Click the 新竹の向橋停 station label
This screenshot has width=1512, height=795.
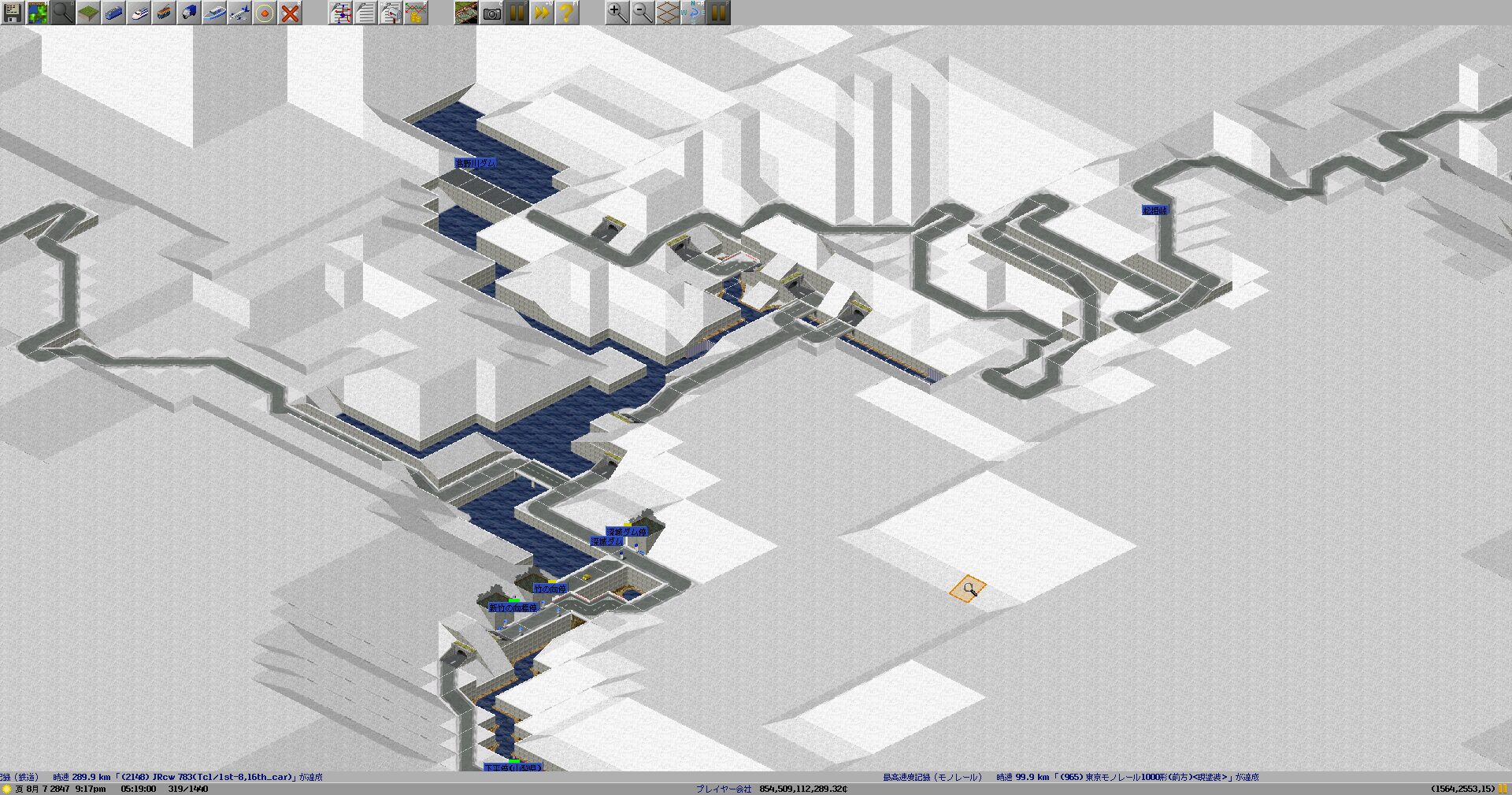tap(513, 607)
